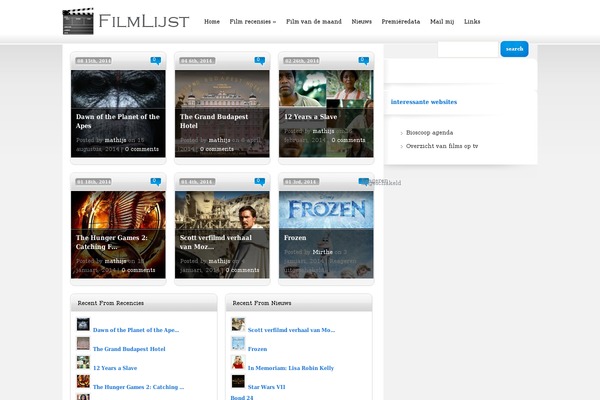Open The Grand Budapest Hotel Recencies link
Screen dimensions: 600x400
[x=129, y=349]
